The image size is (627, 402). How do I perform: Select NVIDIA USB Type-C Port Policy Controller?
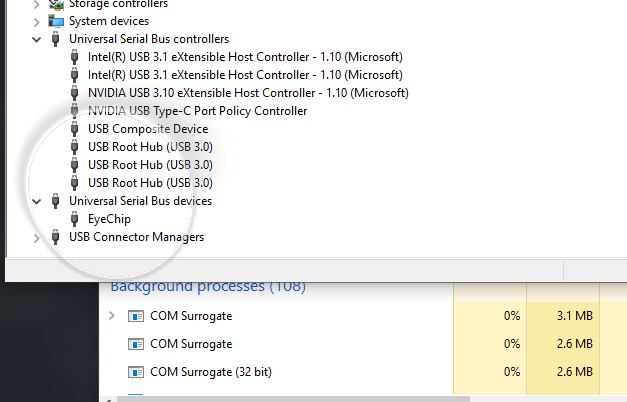(x=197, y=111)
